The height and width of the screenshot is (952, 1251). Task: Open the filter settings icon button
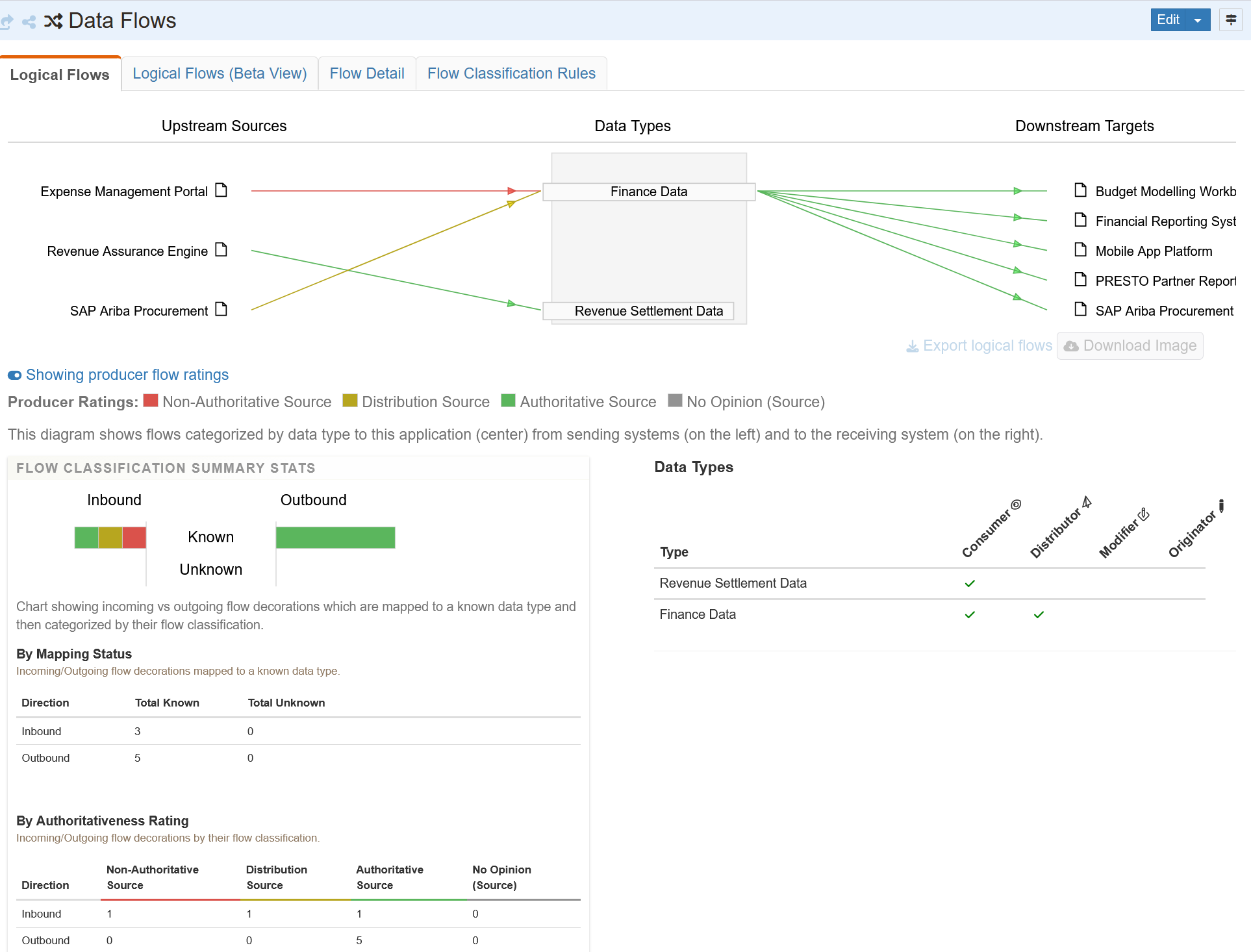pos(1230,20)
